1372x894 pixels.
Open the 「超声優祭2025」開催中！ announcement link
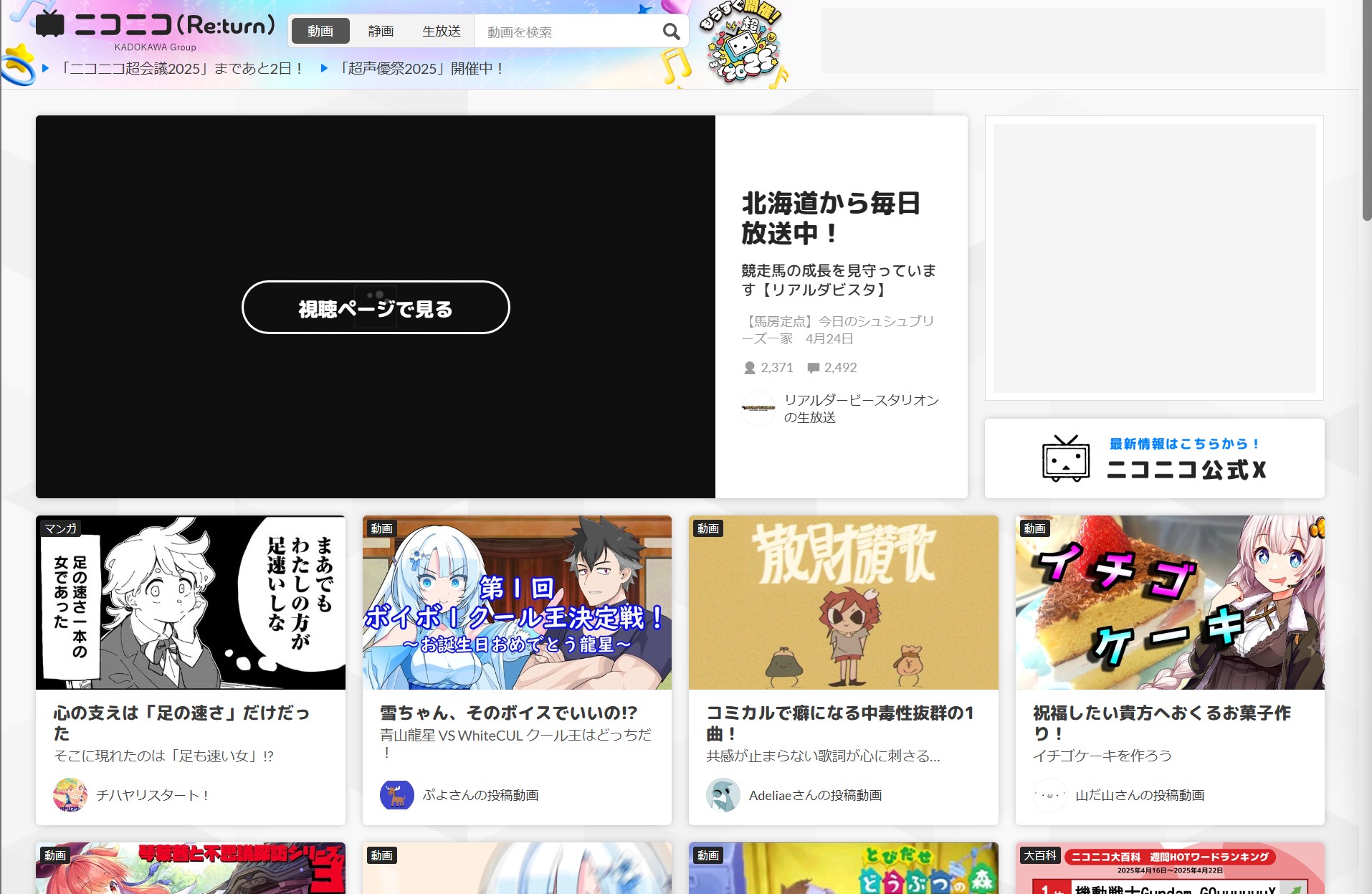tap(421, 69)
